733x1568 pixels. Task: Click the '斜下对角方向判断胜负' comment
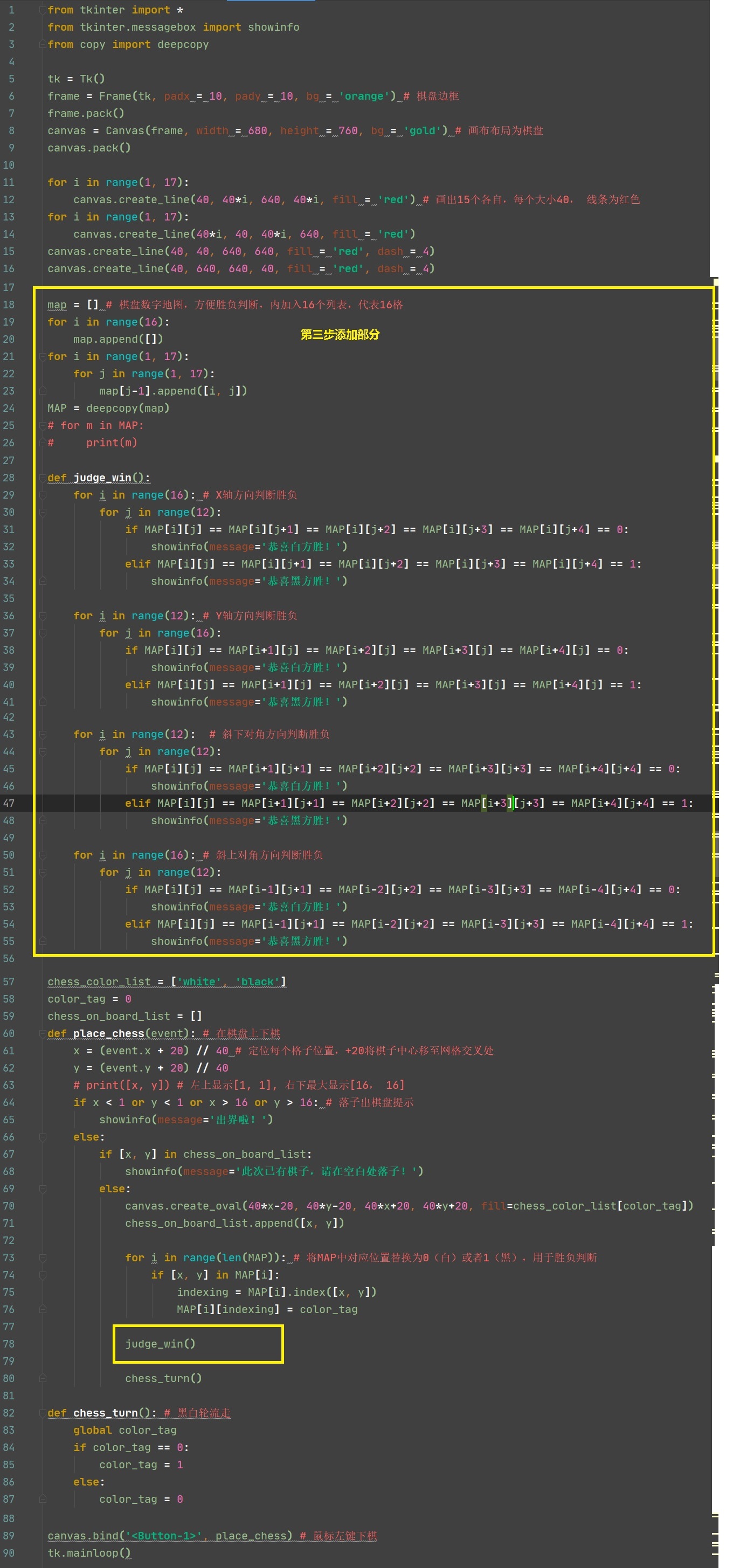point(276,735)
